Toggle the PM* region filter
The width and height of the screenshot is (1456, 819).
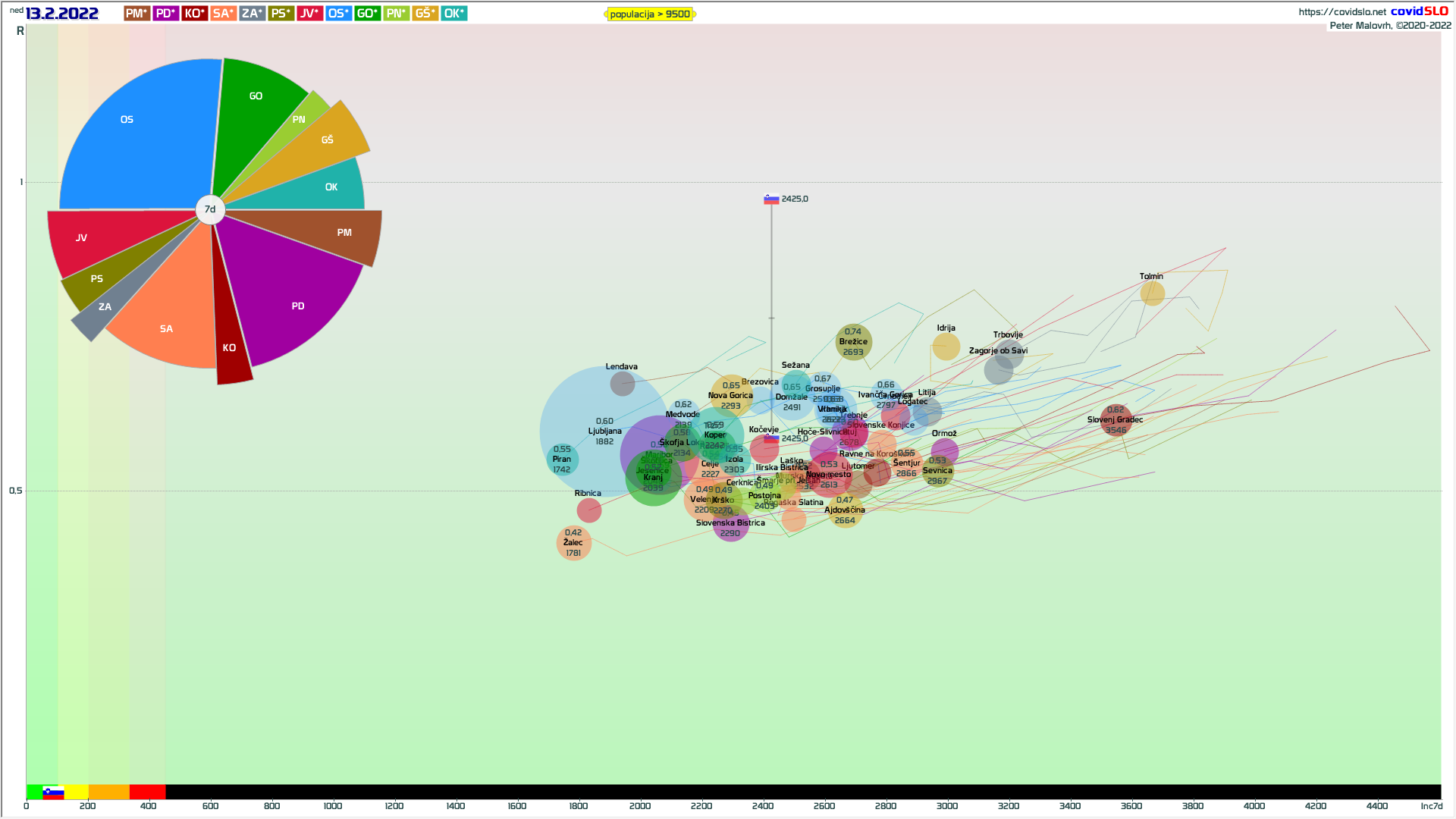pos(136,14)
